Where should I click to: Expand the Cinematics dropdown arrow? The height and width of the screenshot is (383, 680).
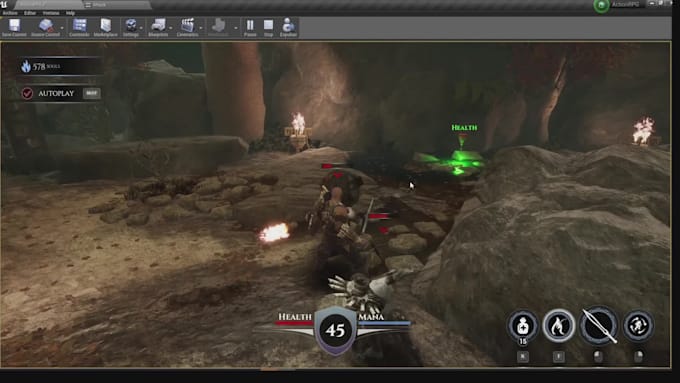pos(201,28)
